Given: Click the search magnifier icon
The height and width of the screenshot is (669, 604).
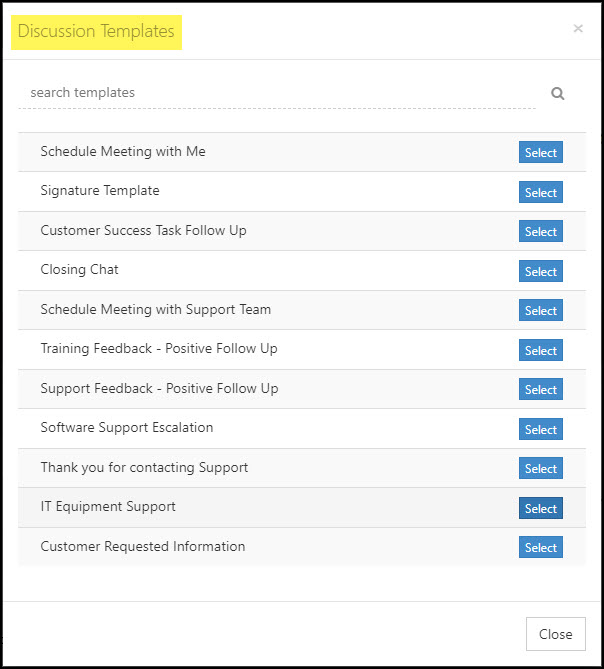Looking at the screenshot, I should click(558, 93).
